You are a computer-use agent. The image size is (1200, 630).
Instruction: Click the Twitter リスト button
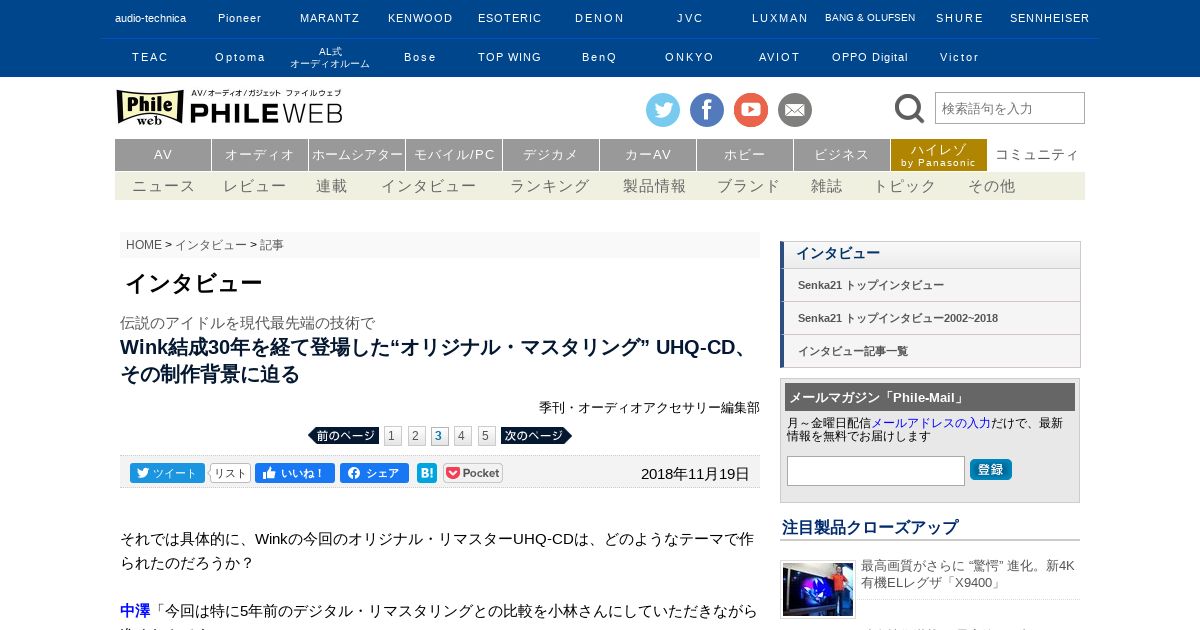pos(230,473)
